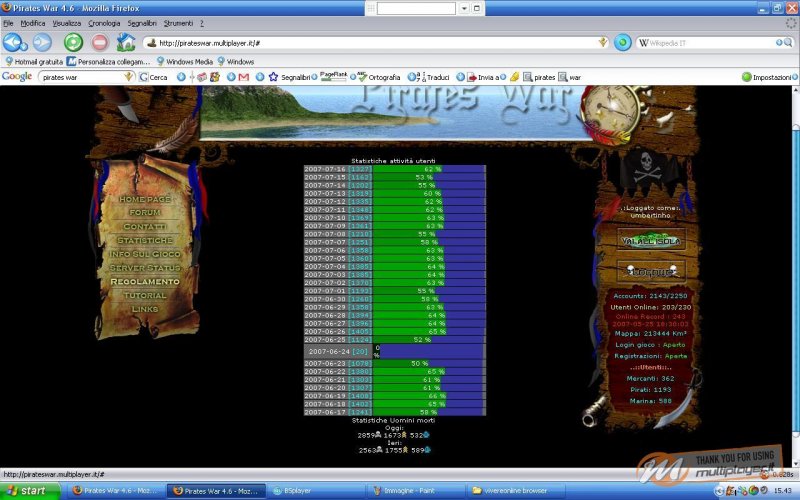This screenshot has height=500, width=800.
Task: Click the Wikipedia search magnifier icon
Action: coord(789,43)
